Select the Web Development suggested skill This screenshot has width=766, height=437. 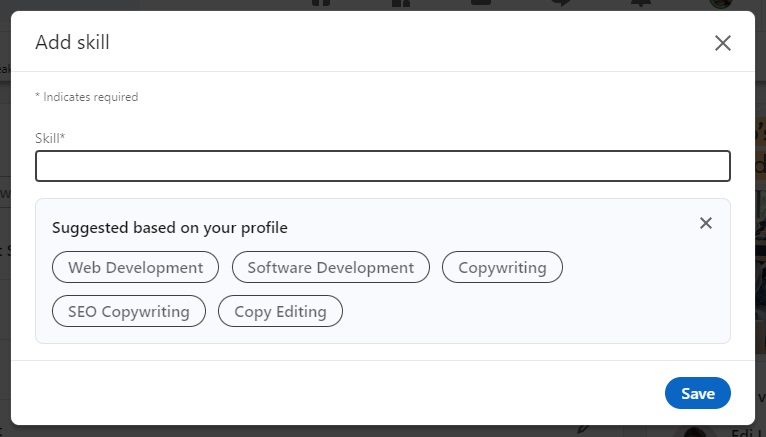[135, 268]
